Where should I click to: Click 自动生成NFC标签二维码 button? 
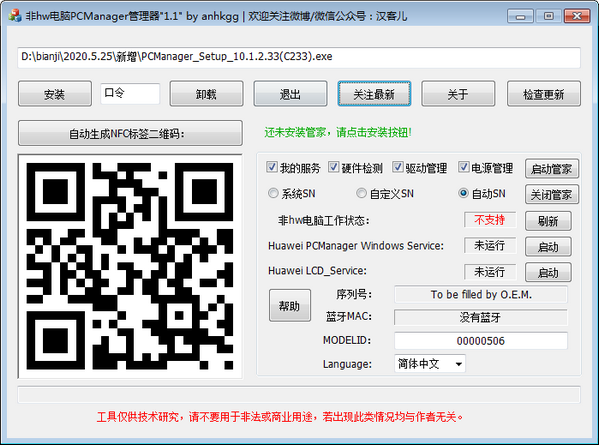(x=130, y=133)
